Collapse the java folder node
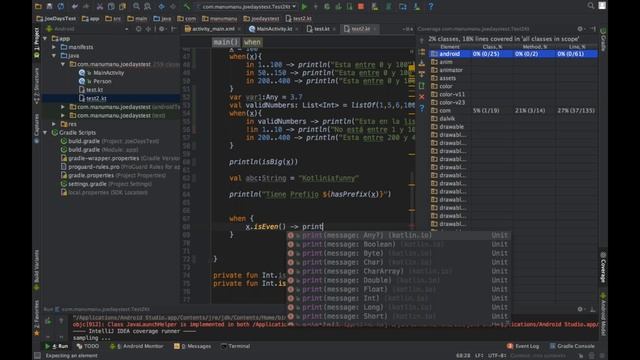 (x=54, y=56)
